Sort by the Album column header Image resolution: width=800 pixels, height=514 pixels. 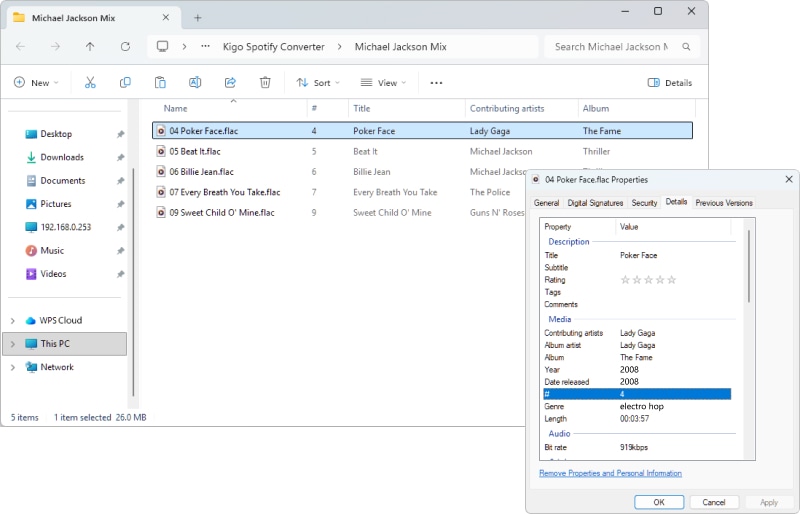click(596, 108)
